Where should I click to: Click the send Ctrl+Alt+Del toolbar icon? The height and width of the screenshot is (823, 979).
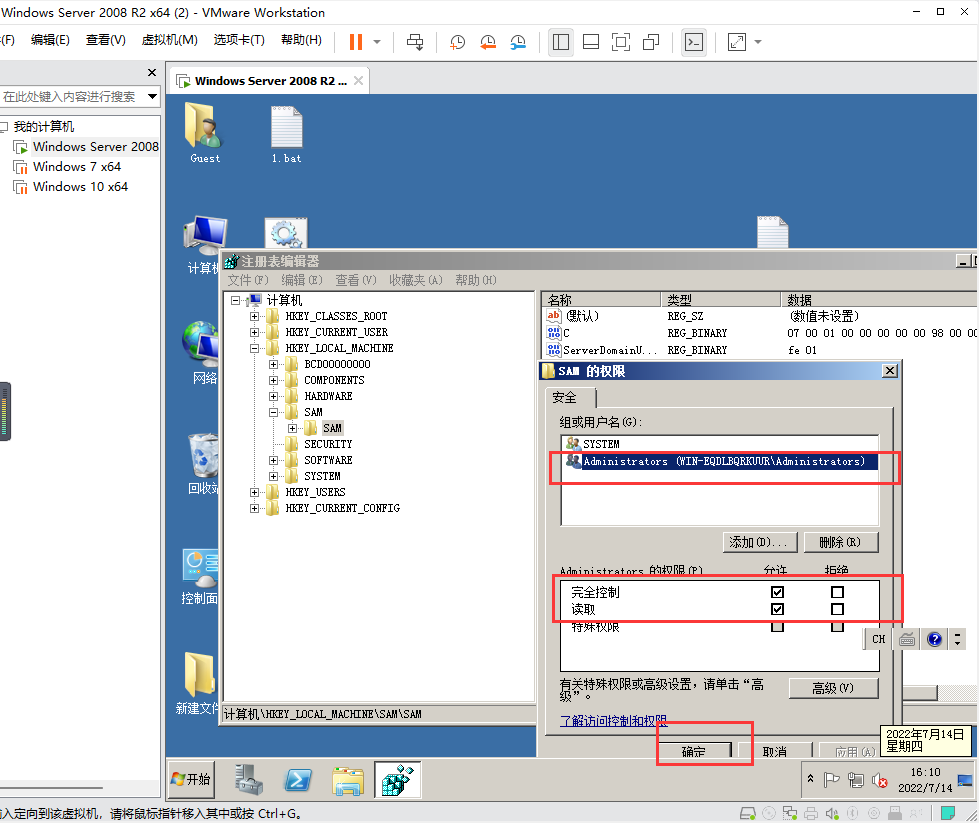pyautogui.click(x=415, y=42)
